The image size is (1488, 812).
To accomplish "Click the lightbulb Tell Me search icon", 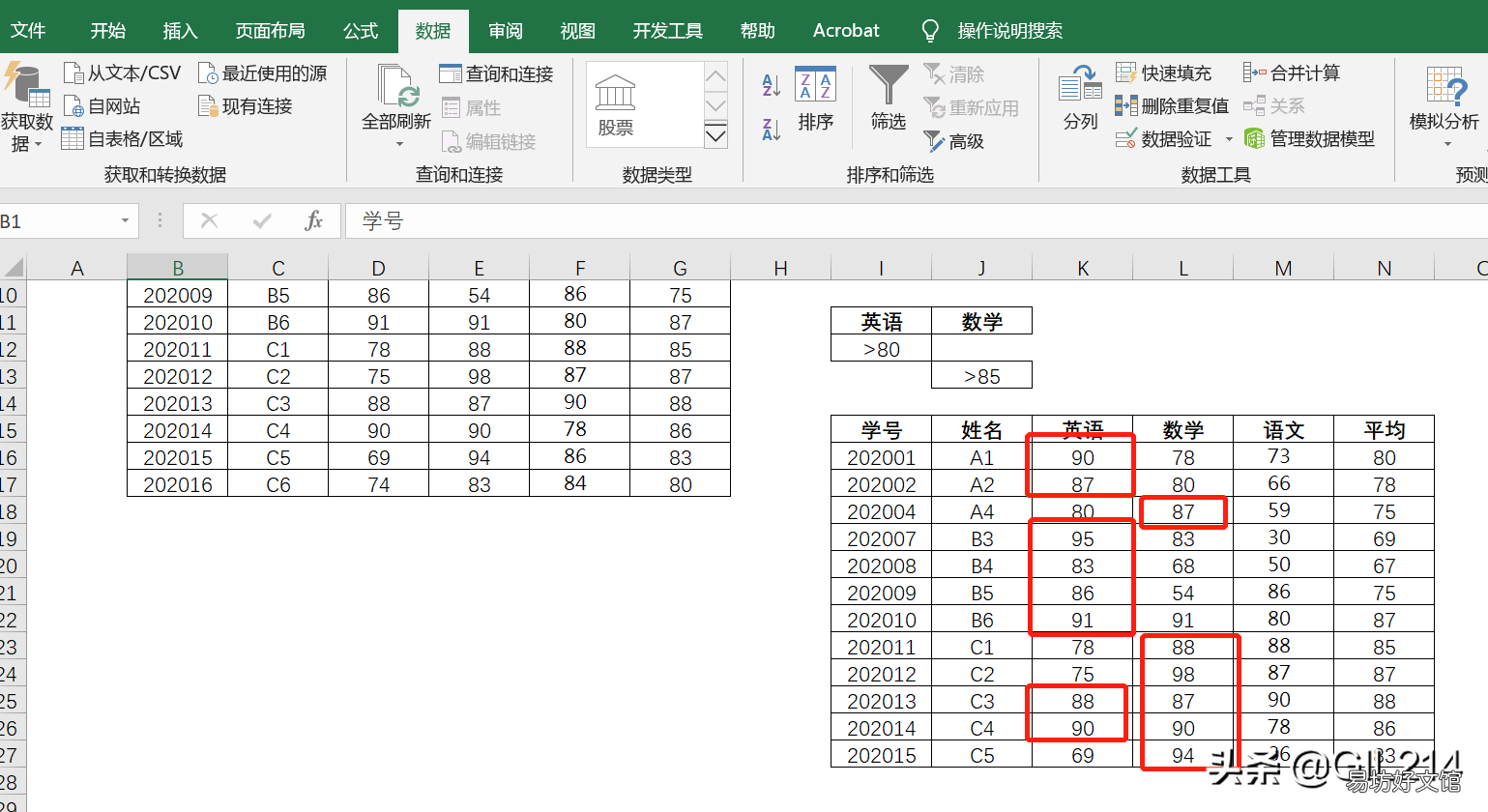I will click(x=930, y=31).
